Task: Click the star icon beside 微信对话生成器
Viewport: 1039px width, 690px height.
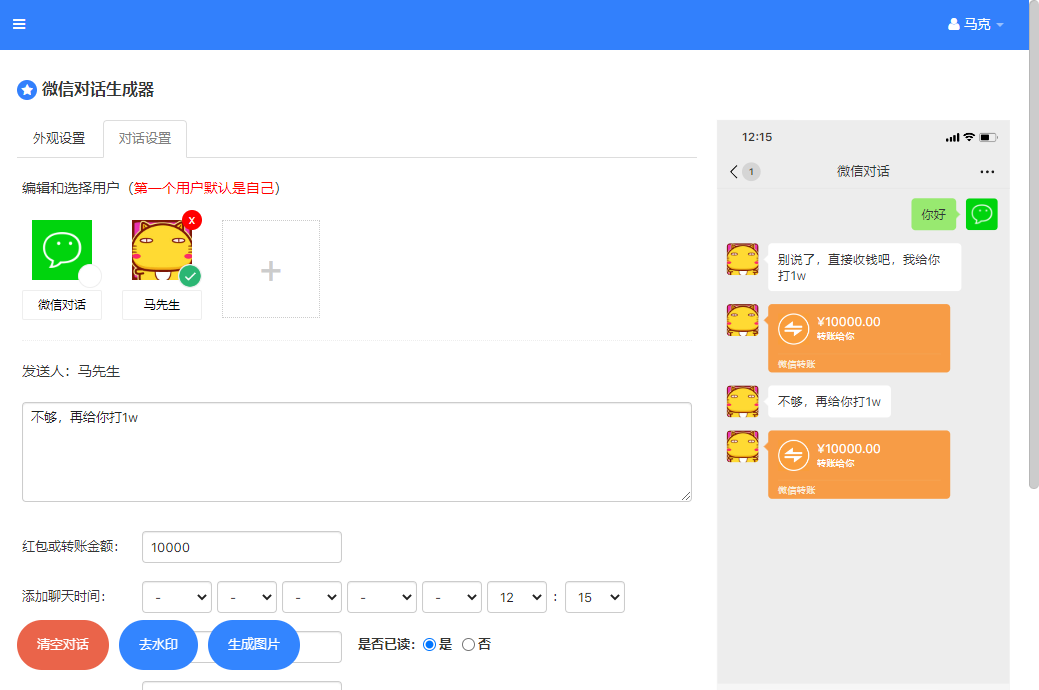Action: click(26, 89)
